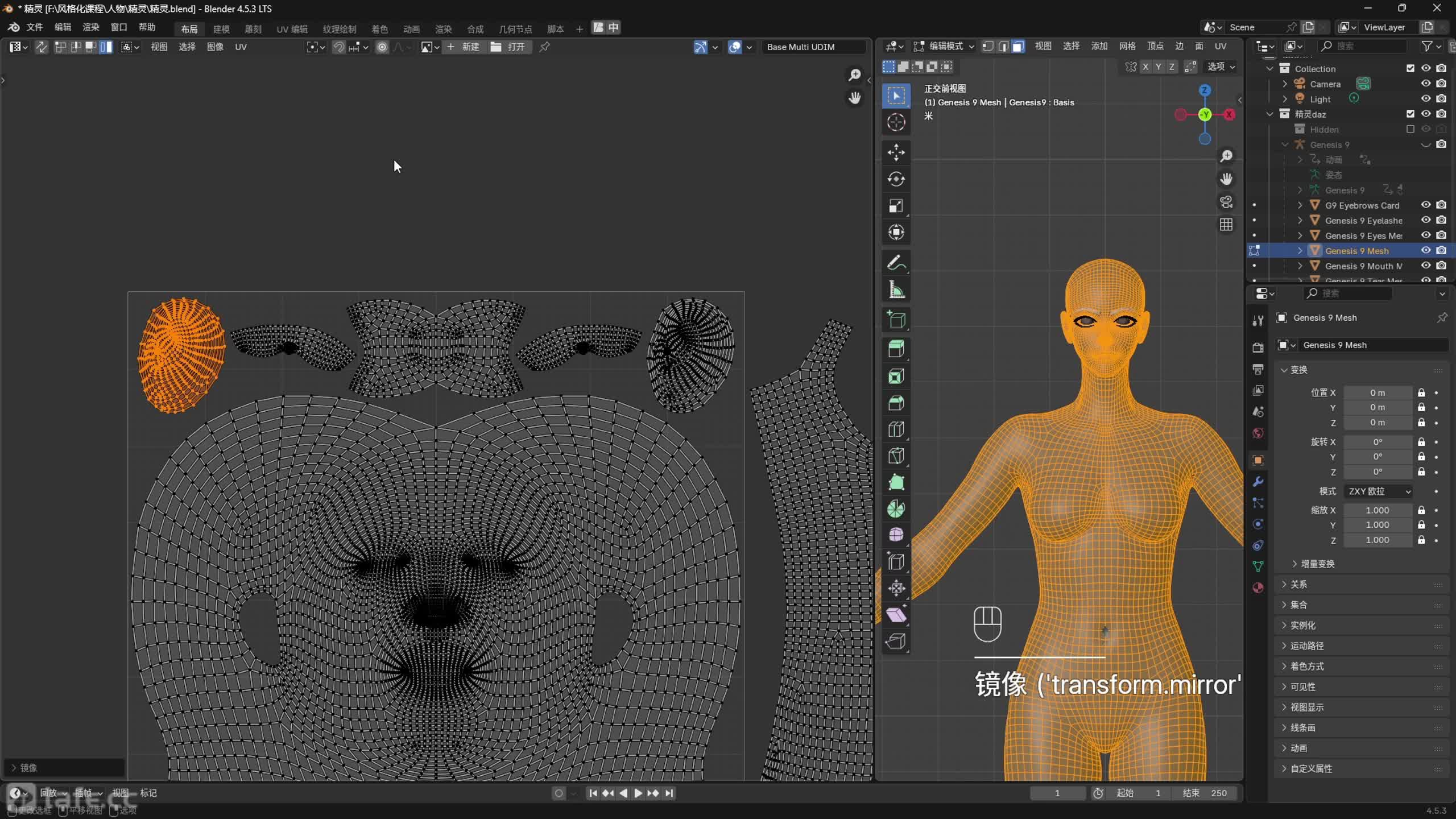Uncheck the Collection exclude checkbox
Screen dimensions: 1456x819
point(1410,68)
